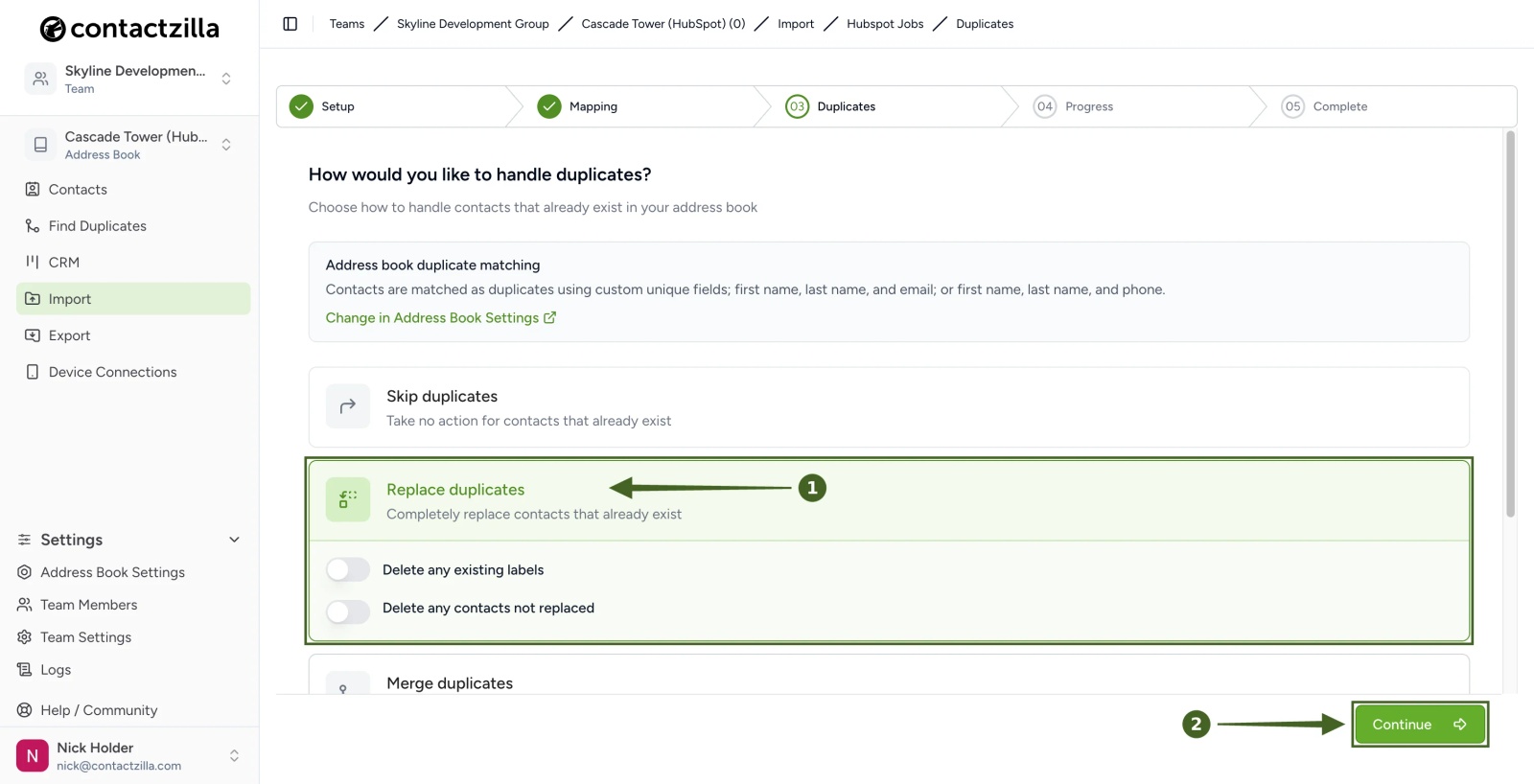This screenshot has height=784, width=1534.
Task: Click the vertical scrollbar thumb
Action: (1511, 324)
